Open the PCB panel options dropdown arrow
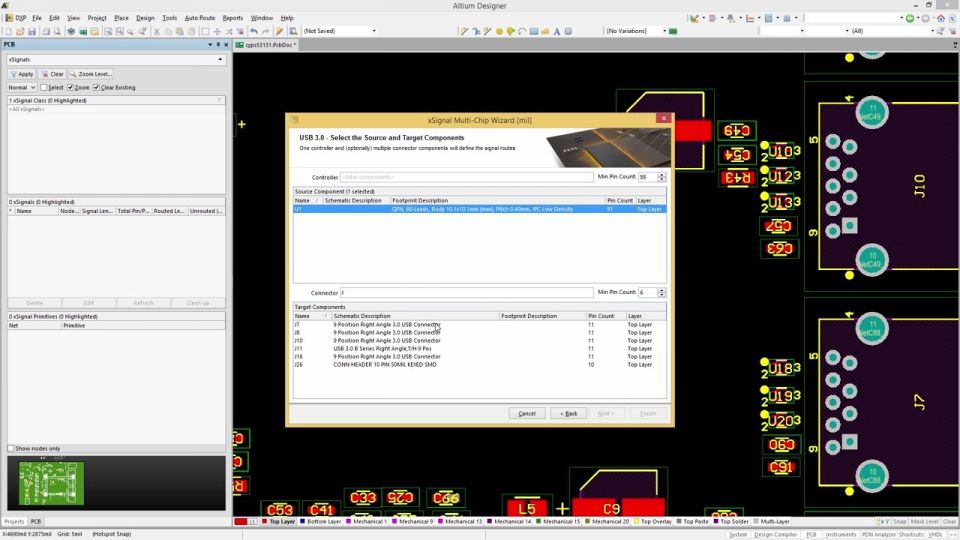The image size is (960, 540). coord(210,45)
